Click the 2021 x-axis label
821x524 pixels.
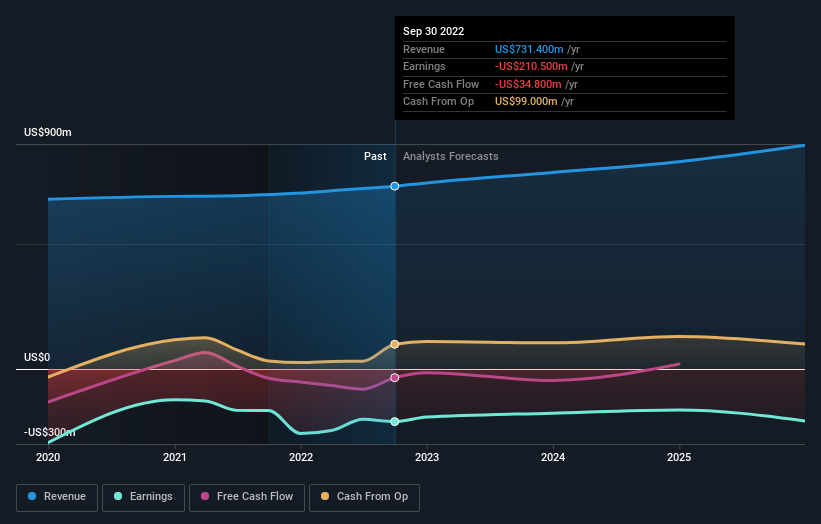coord(174,458)
